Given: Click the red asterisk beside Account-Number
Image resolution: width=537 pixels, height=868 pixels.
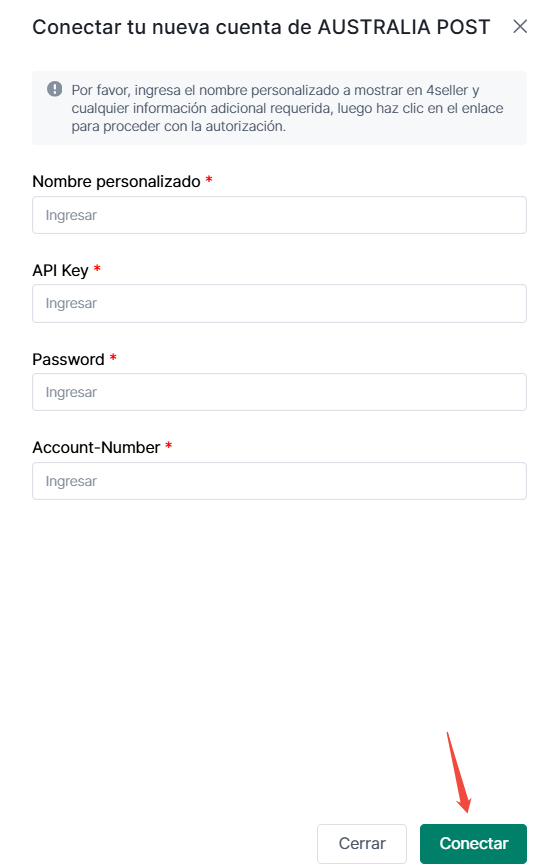Looking at the screenshot, I should pyautogui.click(x=169, y=446).
